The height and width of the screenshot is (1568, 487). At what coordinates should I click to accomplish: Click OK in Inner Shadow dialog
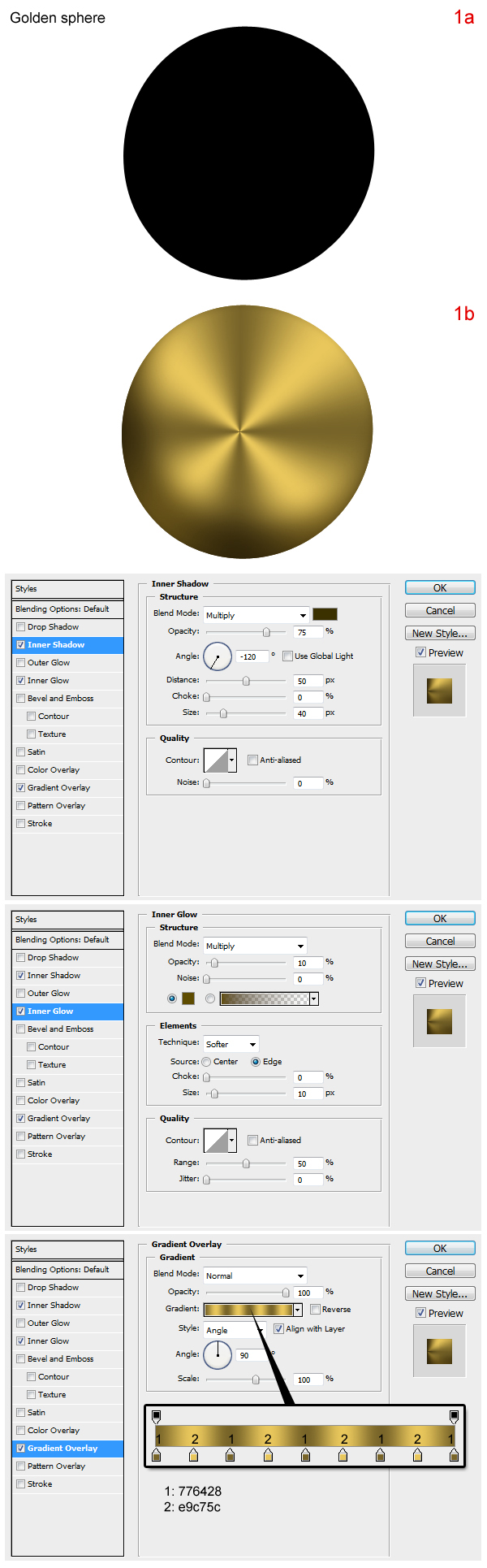[x=440, y=588]
